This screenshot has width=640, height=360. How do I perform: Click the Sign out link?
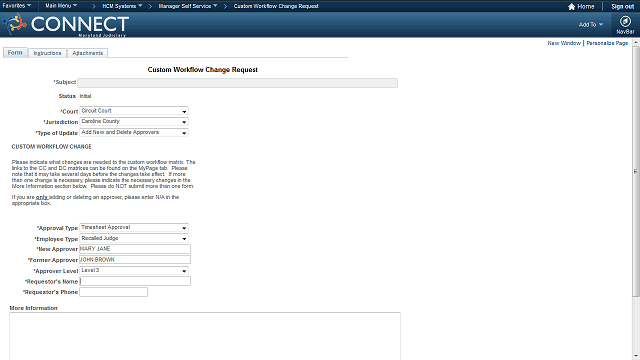(622, 7)
